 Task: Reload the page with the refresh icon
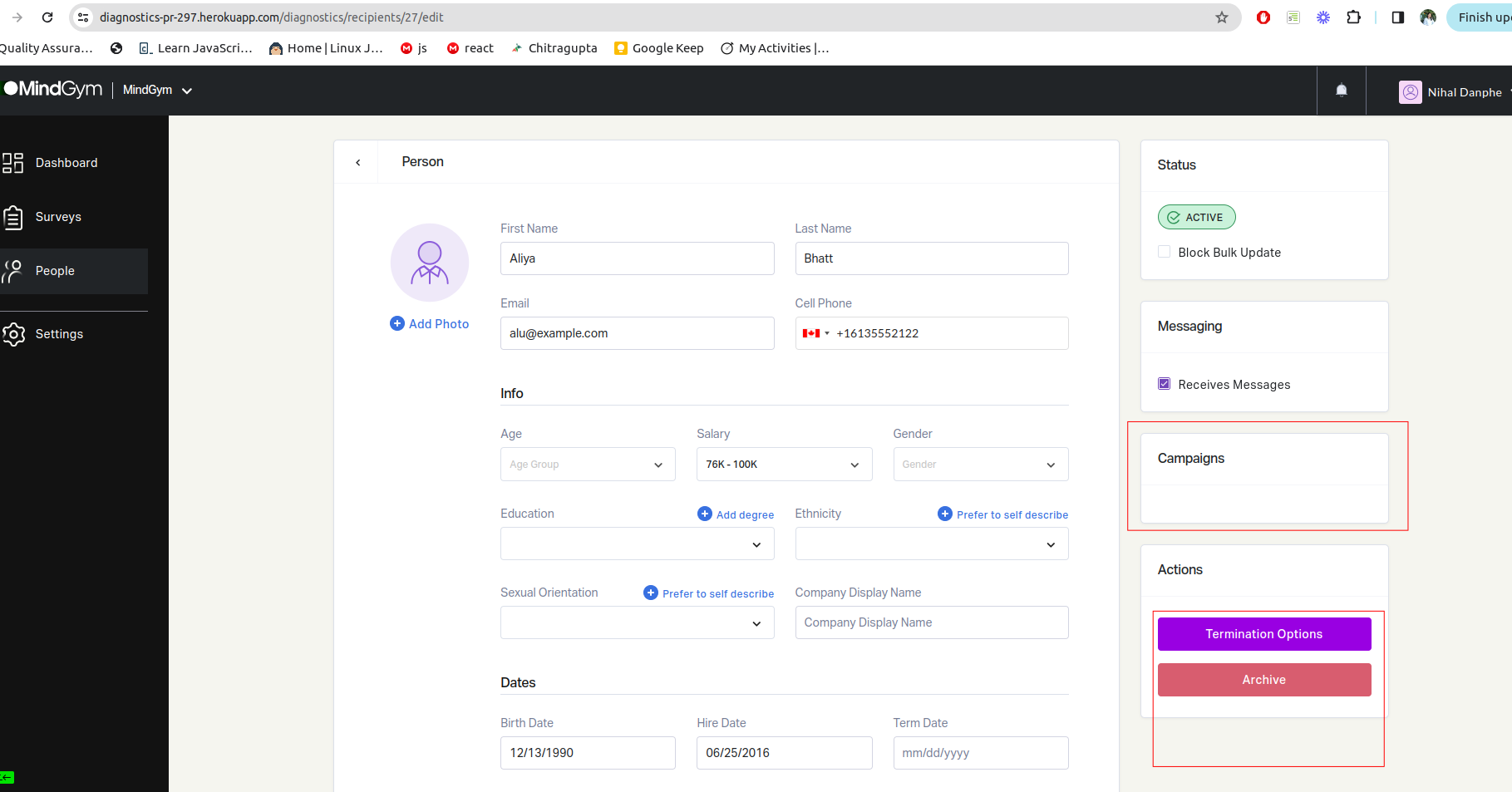click(47, 17)
